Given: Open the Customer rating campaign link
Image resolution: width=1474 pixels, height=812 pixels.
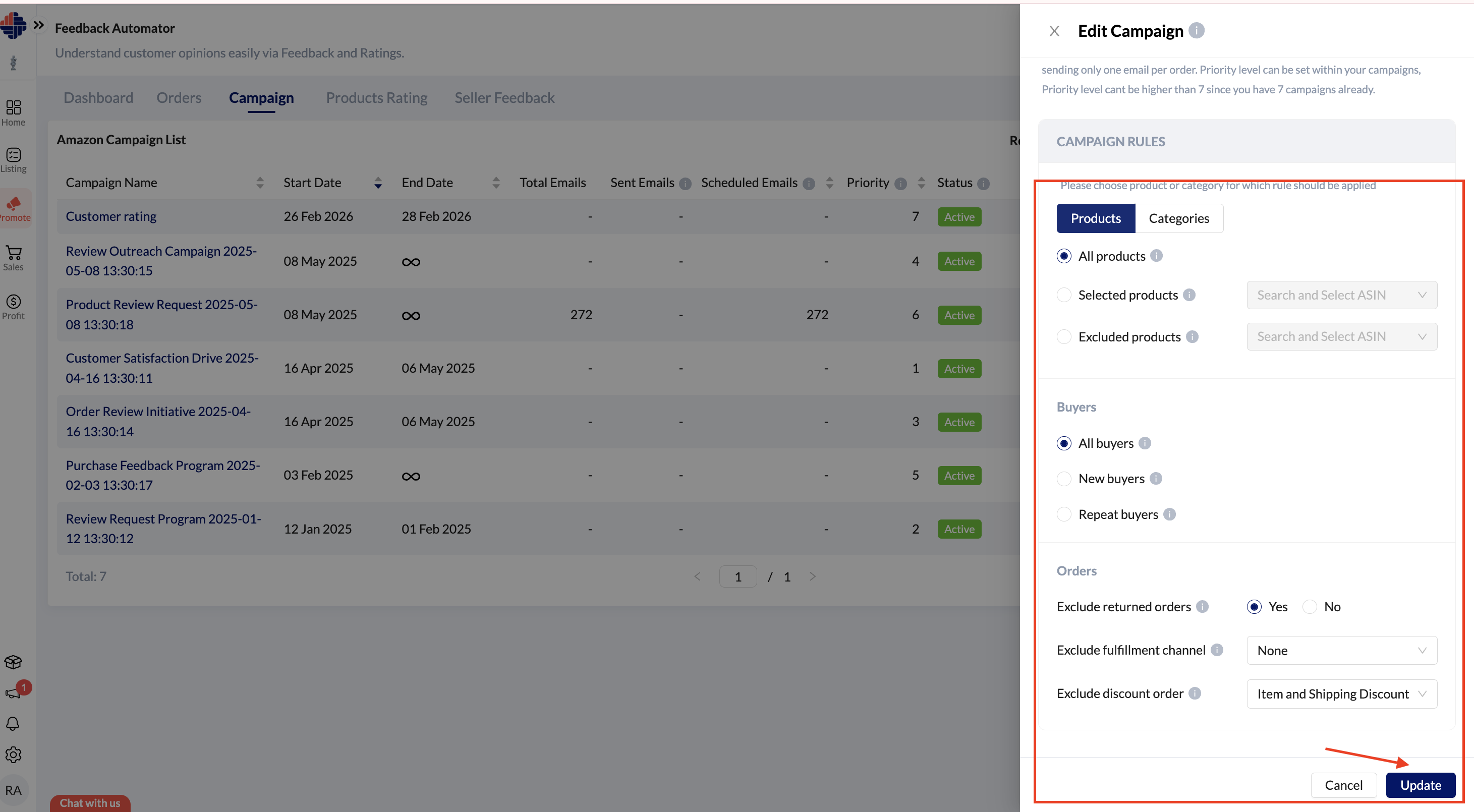Looking at the screenshot, I should coord(111,216).
